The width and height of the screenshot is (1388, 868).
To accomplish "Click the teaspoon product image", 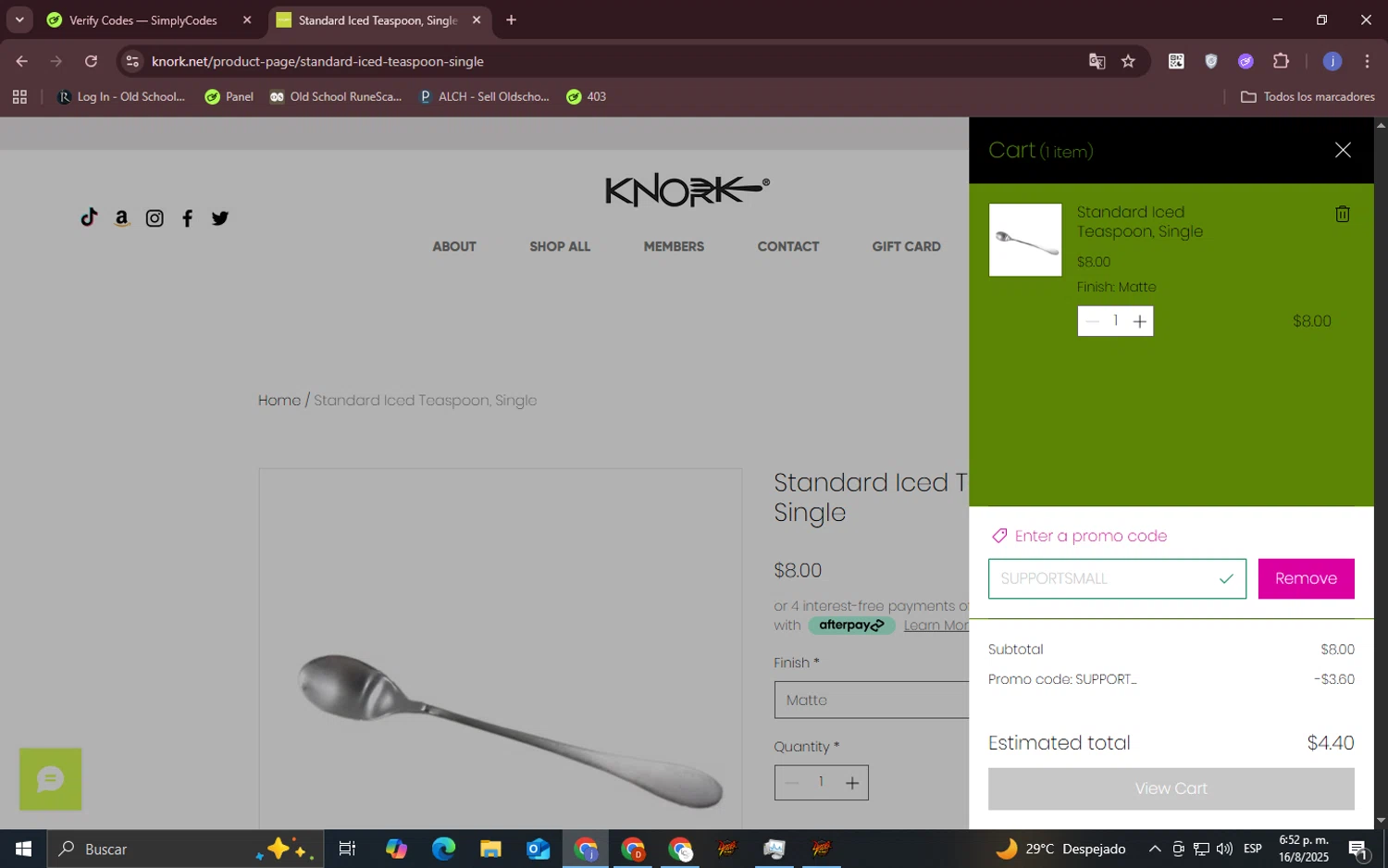I will (x=501, y=649).
